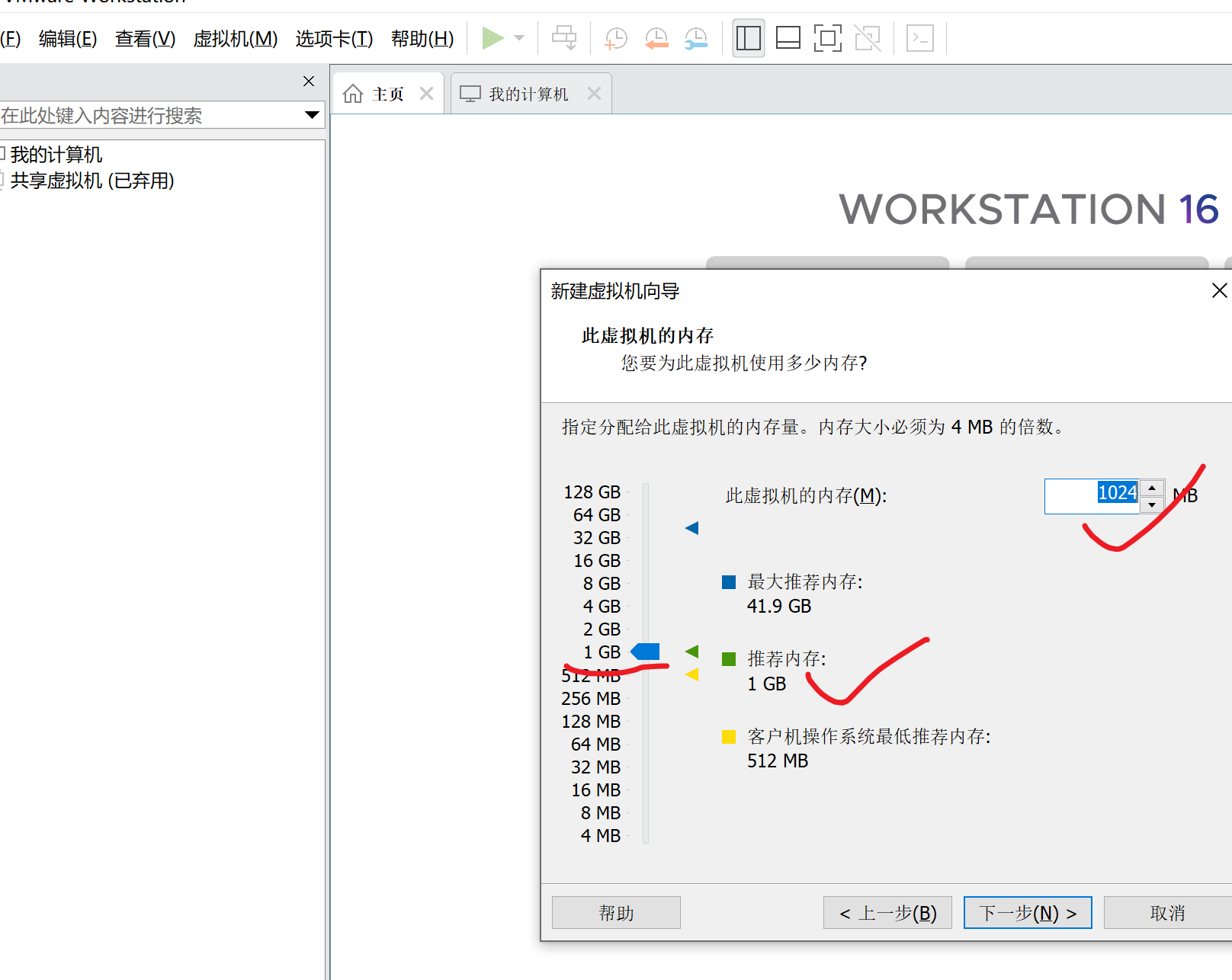
Task: Cancel the wizard with 取消 button
Action: (x=1168, y=913)
